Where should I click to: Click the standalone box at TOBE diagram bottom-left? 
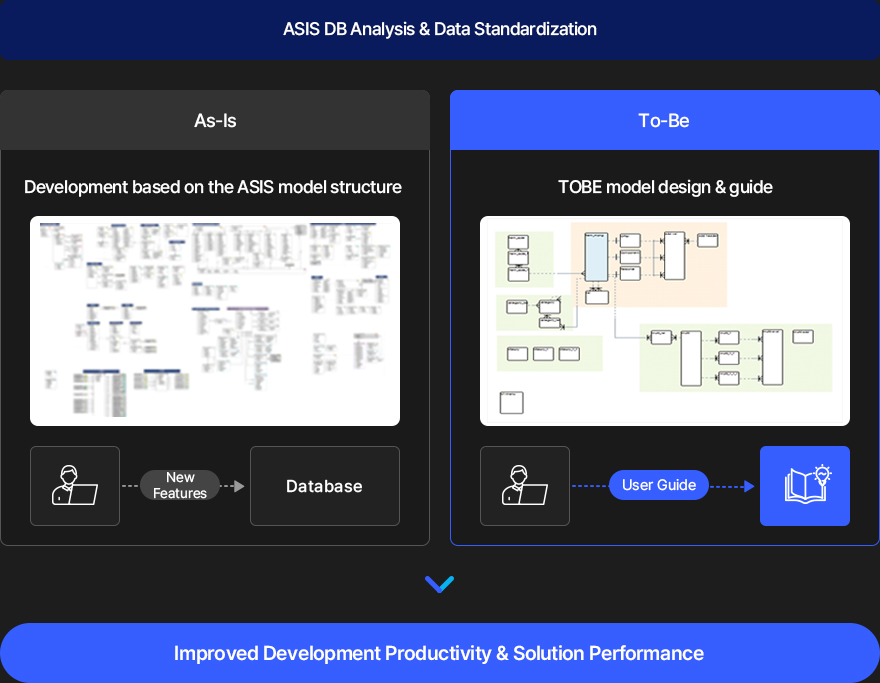[511, 402]
